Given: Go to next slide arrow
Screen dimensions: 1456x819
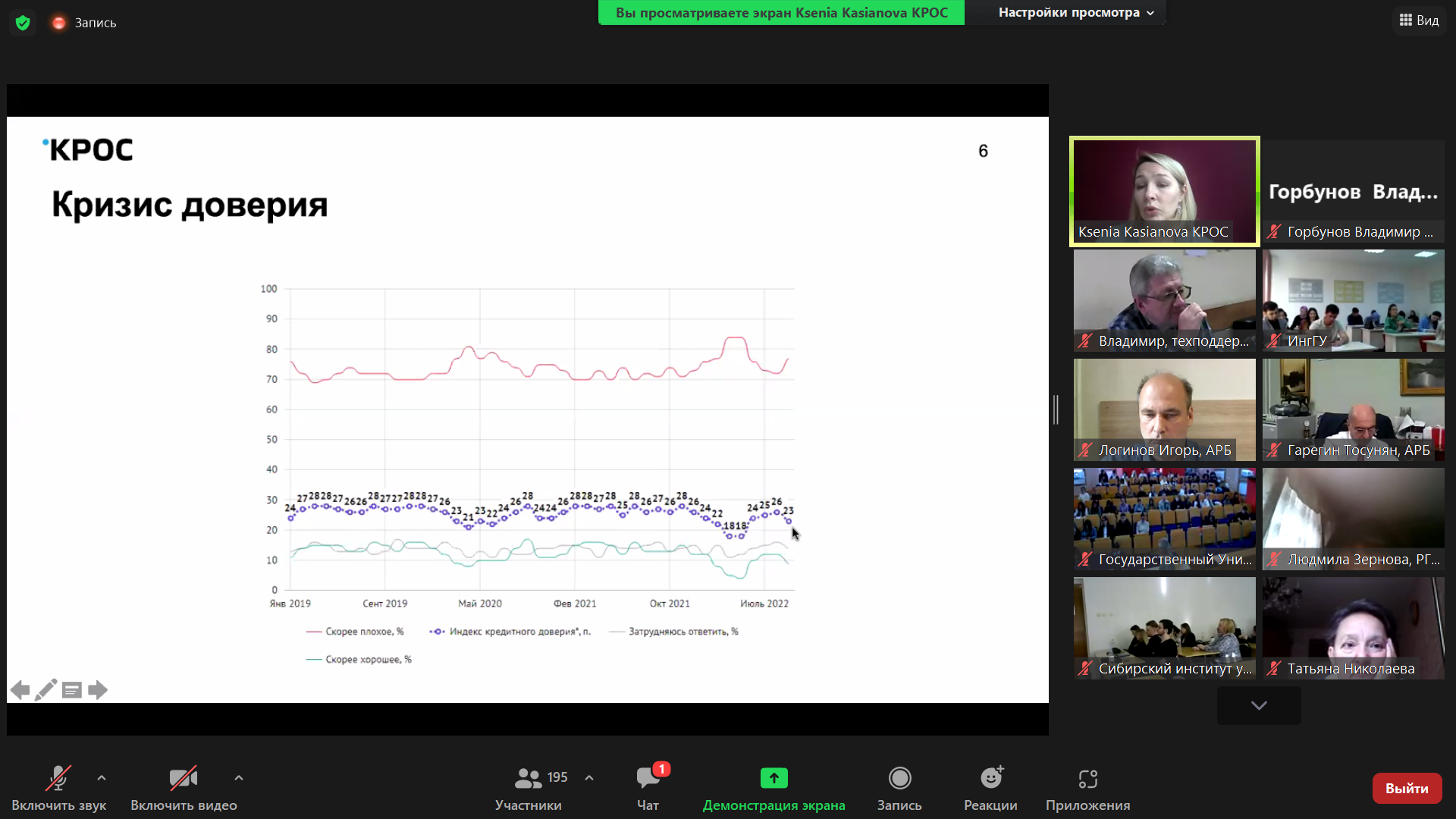Looking at the screenshot, I should (x=98, y=690).
